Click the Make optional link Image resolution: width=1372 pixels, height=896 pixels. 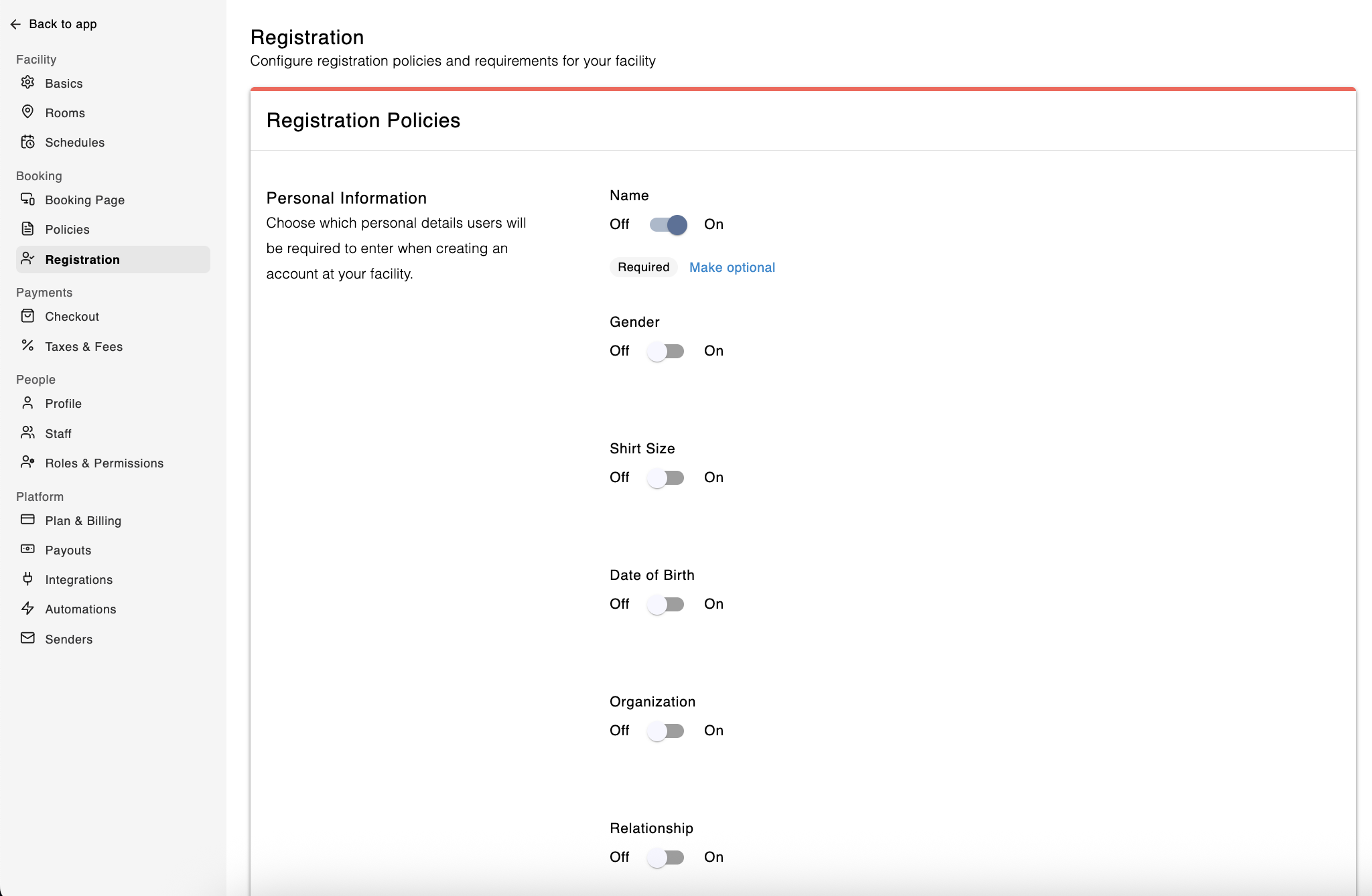tap(732, 267)
